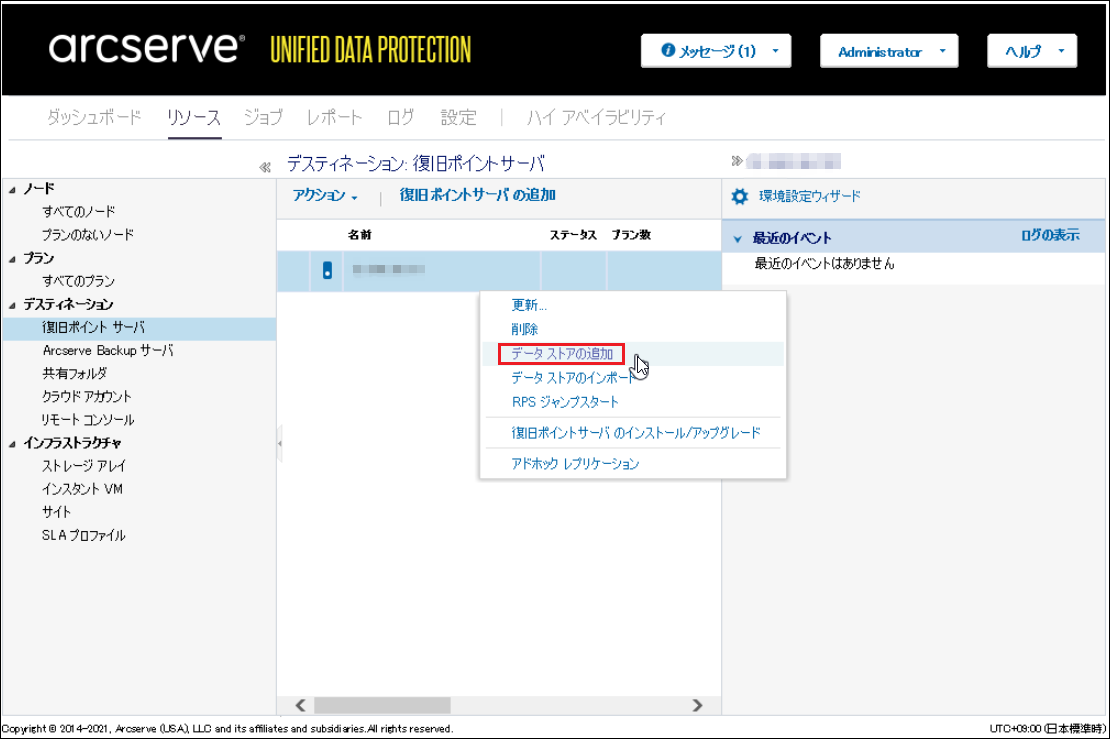
Task: Open the 設定 tab
Action: point(458,117)
